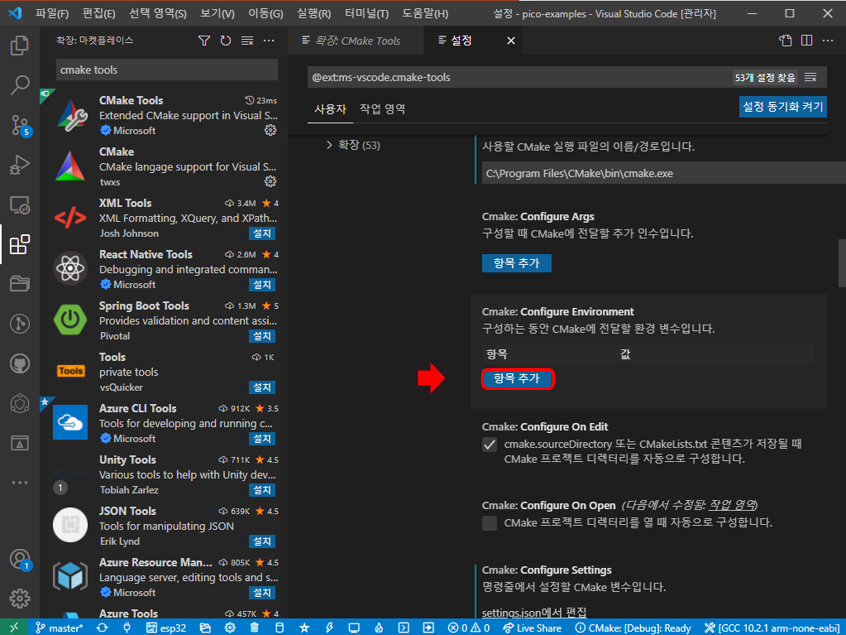Open remote window indicator in status bar
This screenshot has width=846, height=635.
pyautogui.click(x=14, y=627)
